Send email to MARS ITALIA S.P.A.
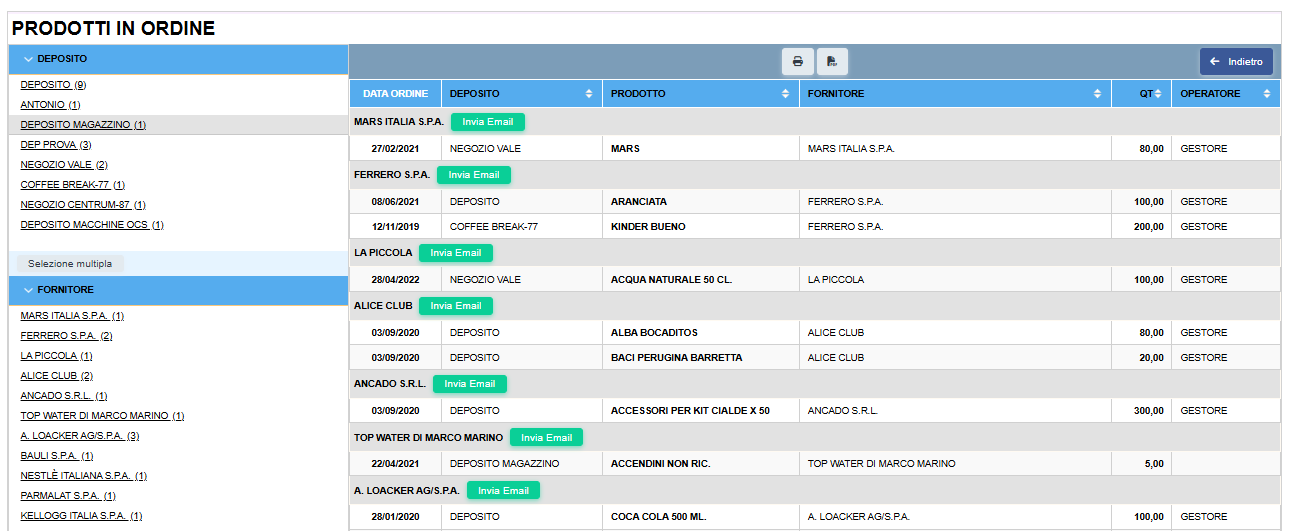 (488, 122)
